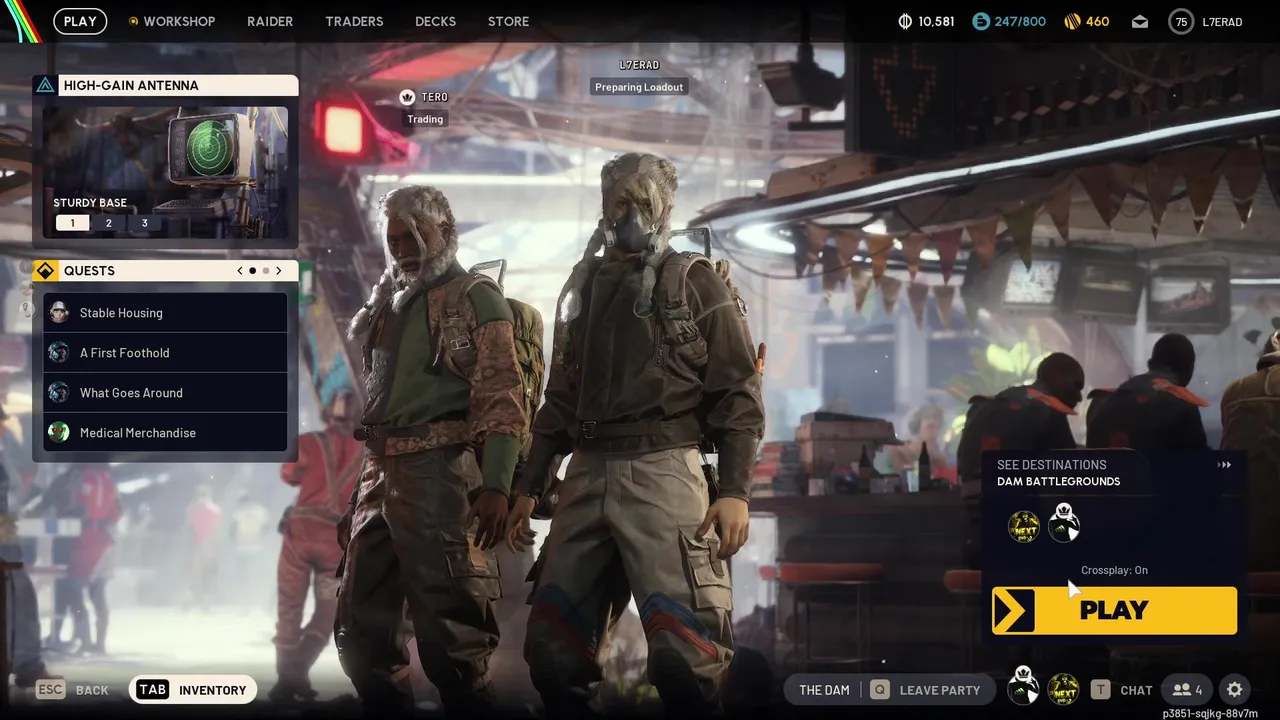Select the first quests page dot
The image size is (1280, 720).
(252, 271)
